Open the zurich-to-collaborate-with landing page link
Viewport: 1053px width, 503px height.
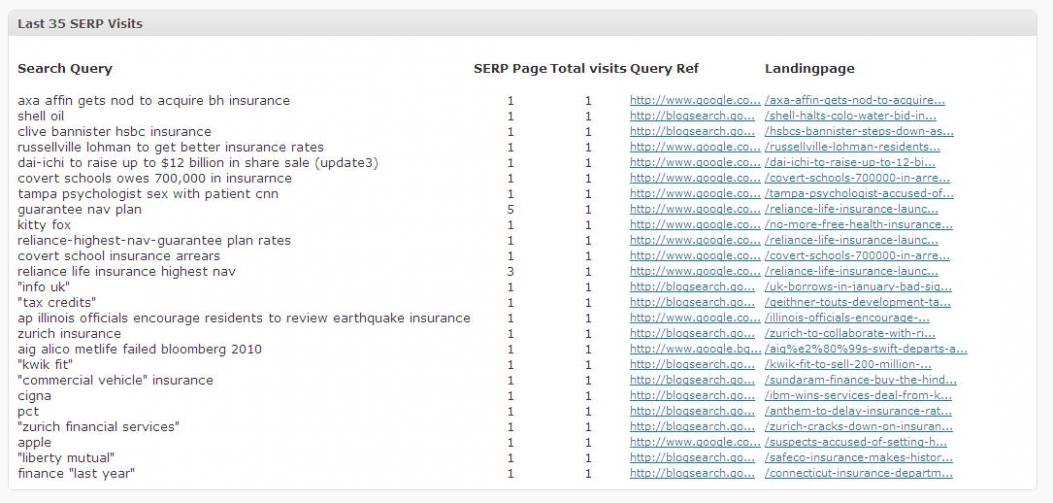coord(850,333)
